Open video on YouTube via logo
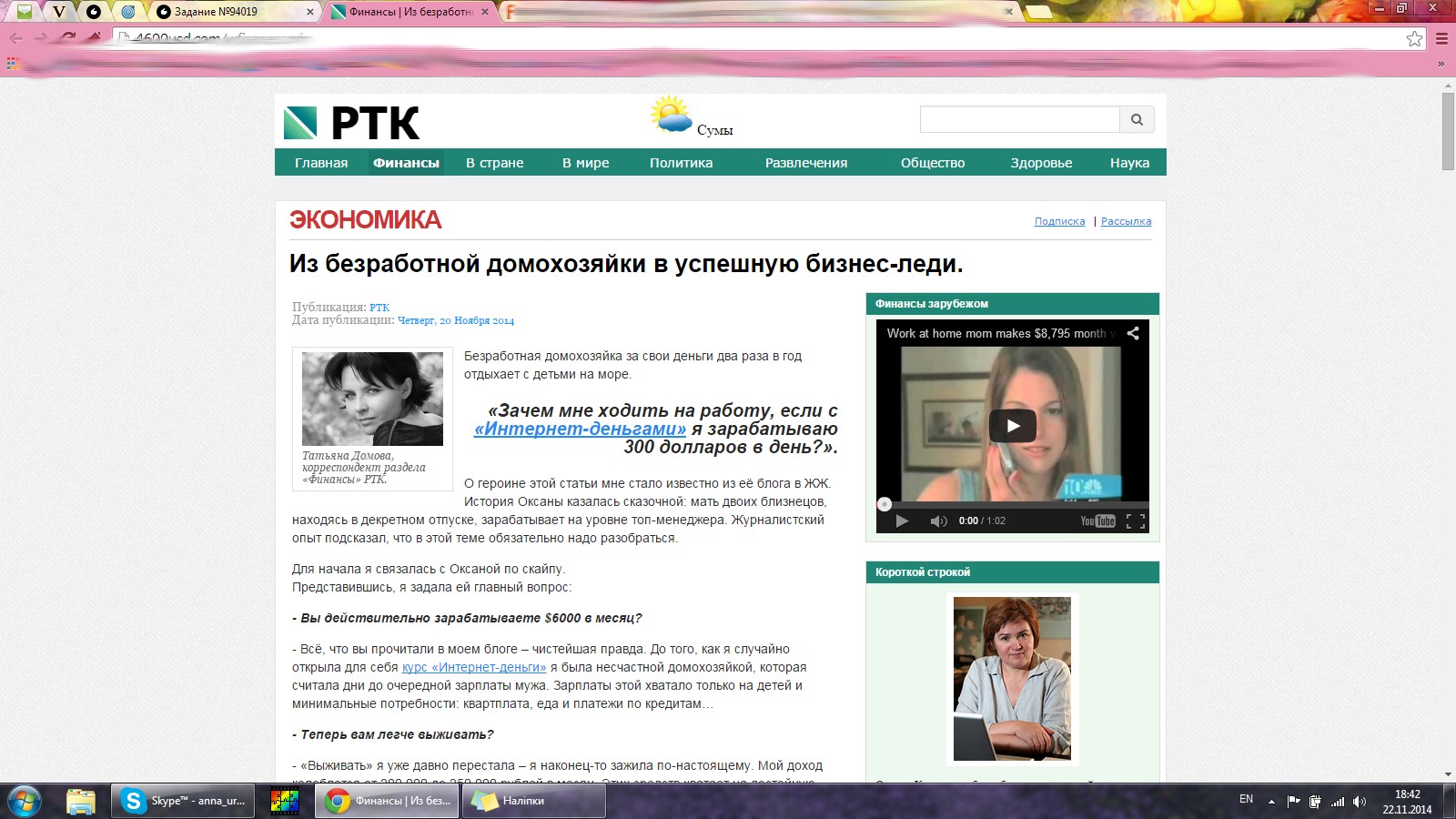1456x819 pixels. click(1097, 521)
